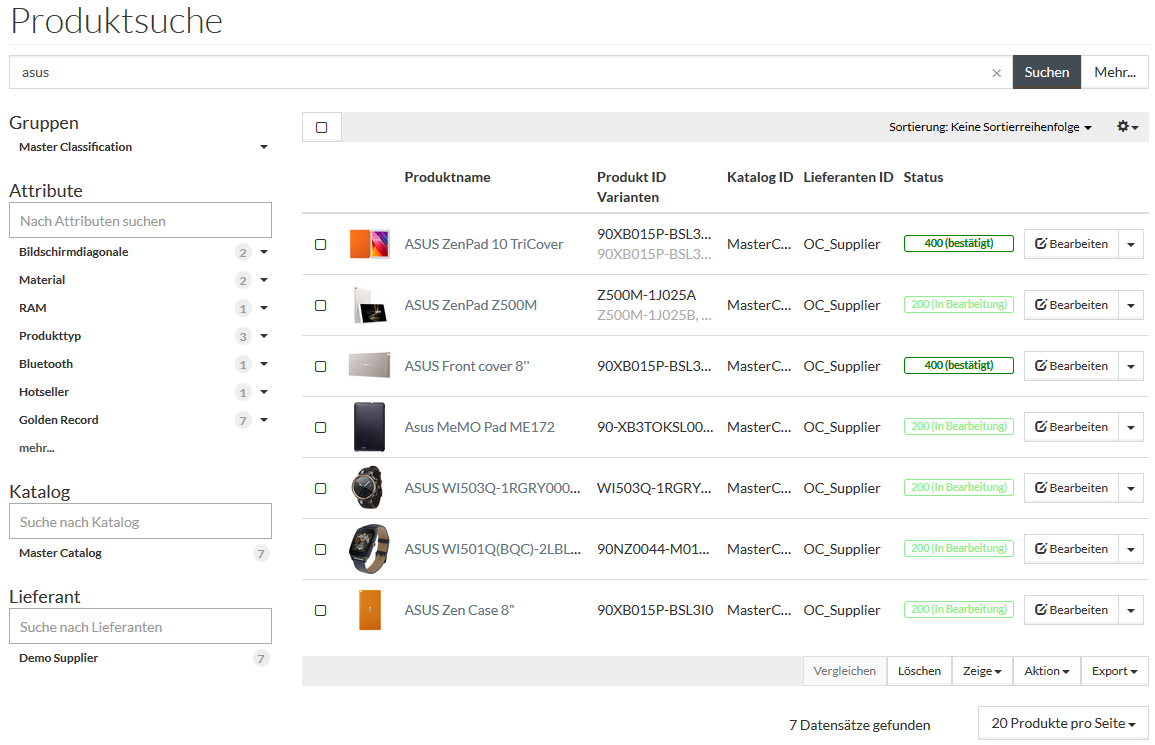This screenshot has width=1155, height=745.
Task: Click the Löschen button
Action: [x=919, y=671]
